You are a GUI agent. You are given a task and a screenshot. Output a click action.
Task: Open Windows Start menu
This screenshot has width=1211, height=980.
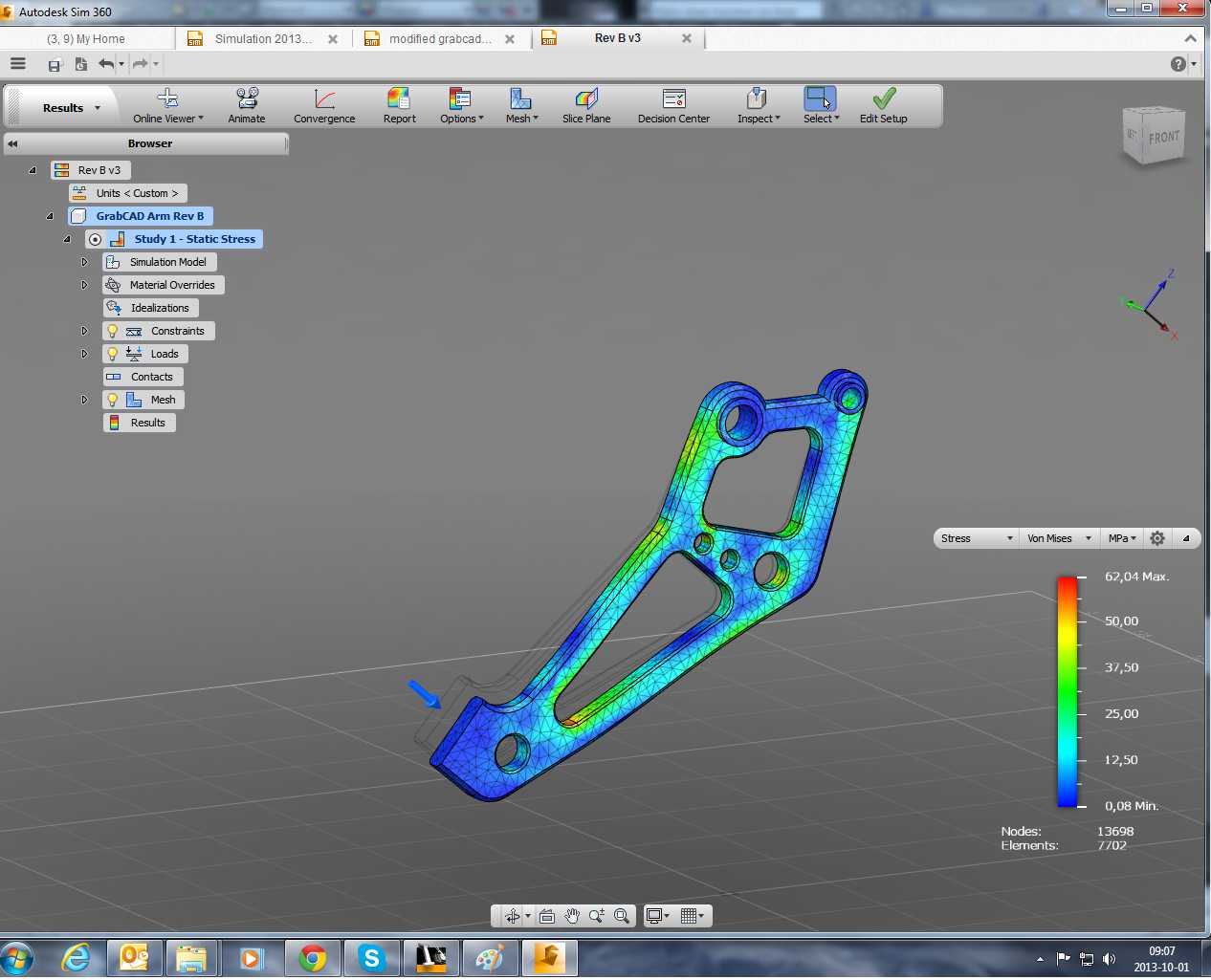tap(17, 959)
